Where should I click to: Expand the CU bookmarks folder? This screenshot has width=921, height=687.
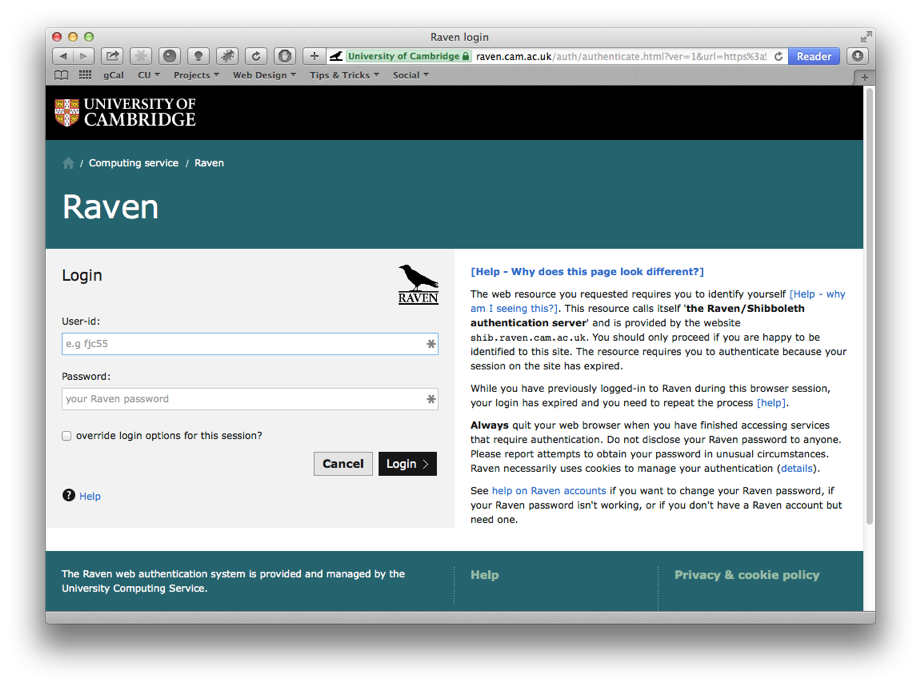point(149,75)
